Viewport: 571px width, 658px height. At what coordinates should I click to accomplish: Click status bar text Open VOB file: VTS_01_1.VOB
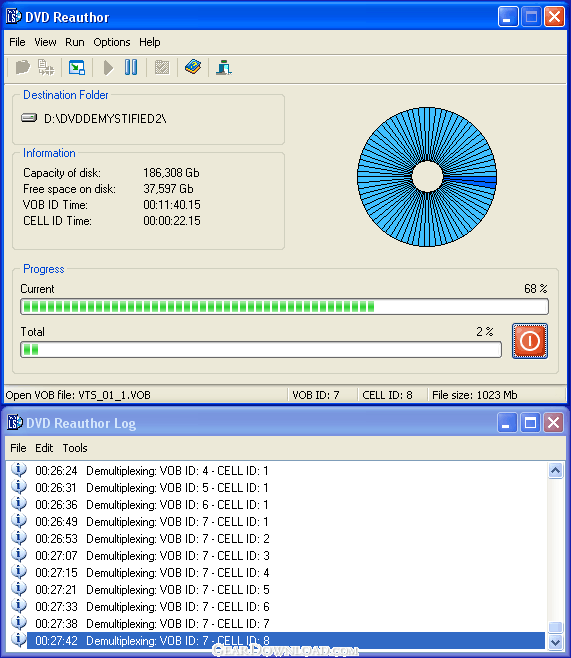click(78, 395)
